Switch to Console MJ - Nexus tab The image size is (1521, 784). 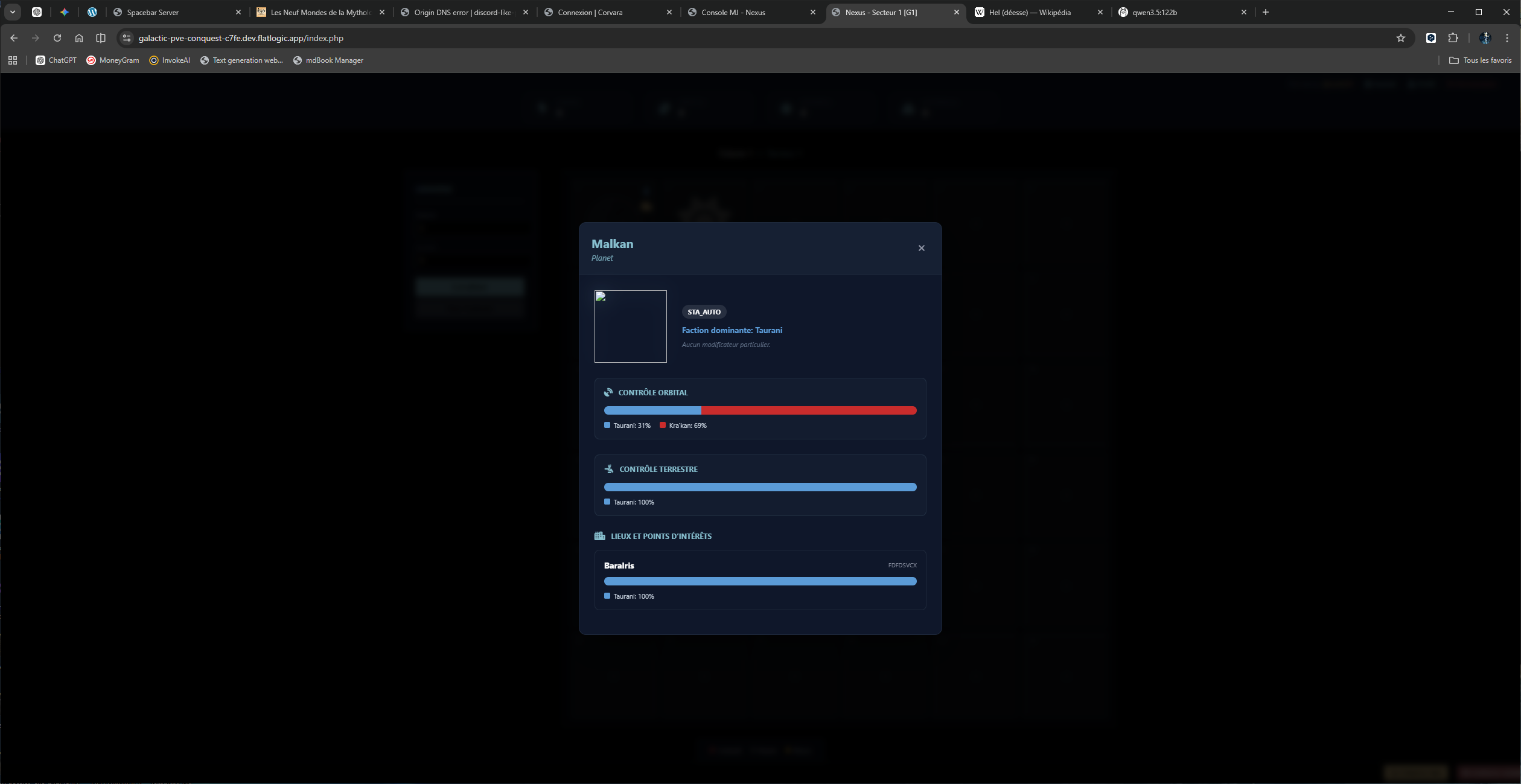click(x=733, y=12)
